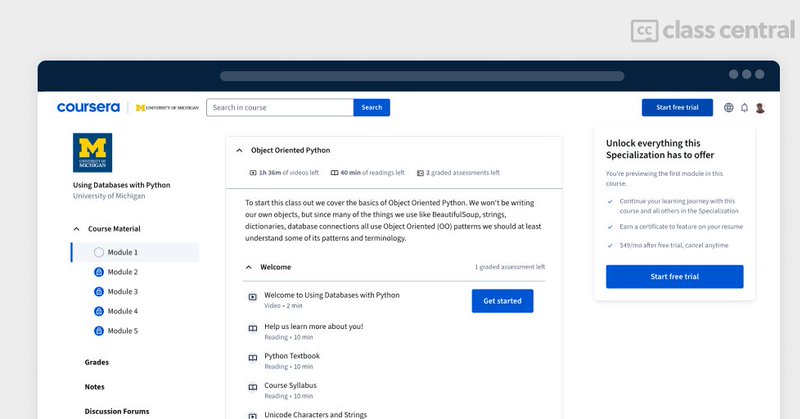800x419 pixels.
Task: Click video icon beside Welcome to Using Databases
Action: (x=253, y=297)
